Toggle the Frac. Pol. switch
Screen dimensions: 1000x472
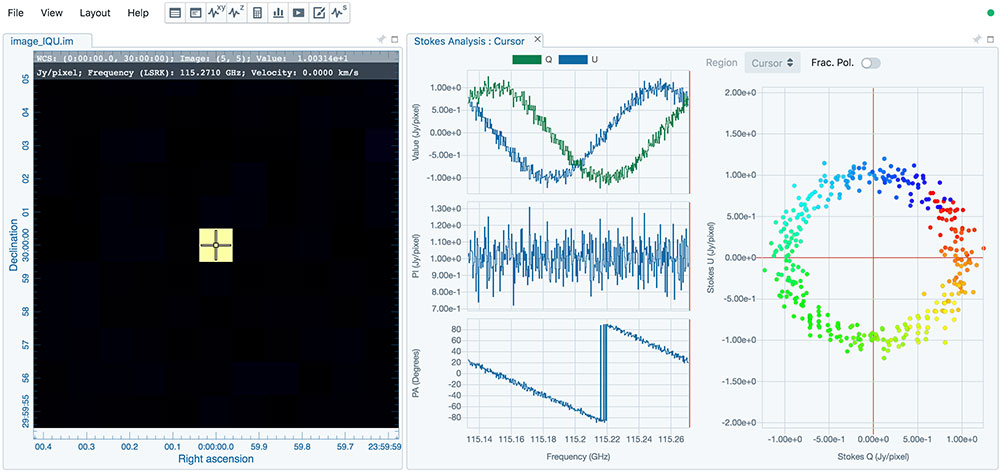[871, 63]
